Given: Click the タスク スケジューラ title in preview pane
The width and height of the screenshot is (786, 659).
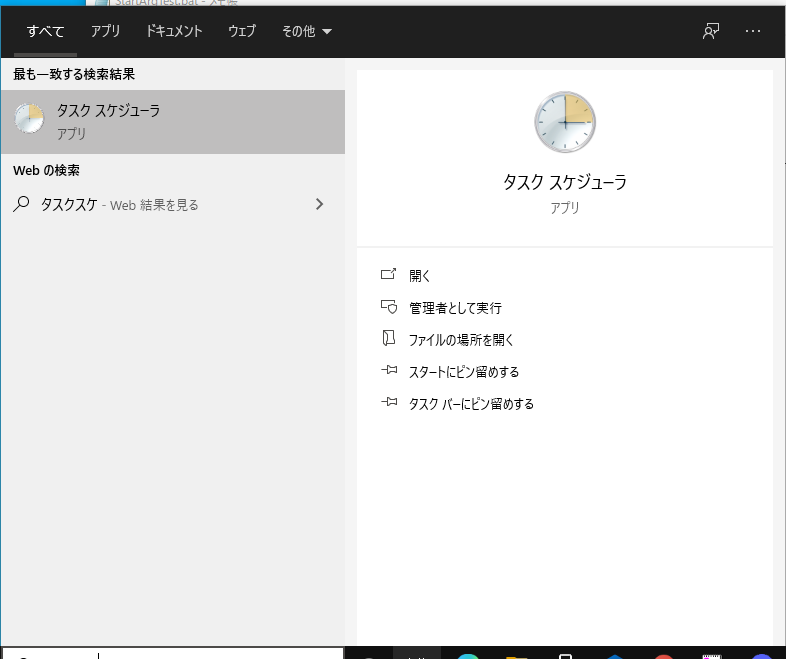Looking at the screenshot, I should pos(565,182).
